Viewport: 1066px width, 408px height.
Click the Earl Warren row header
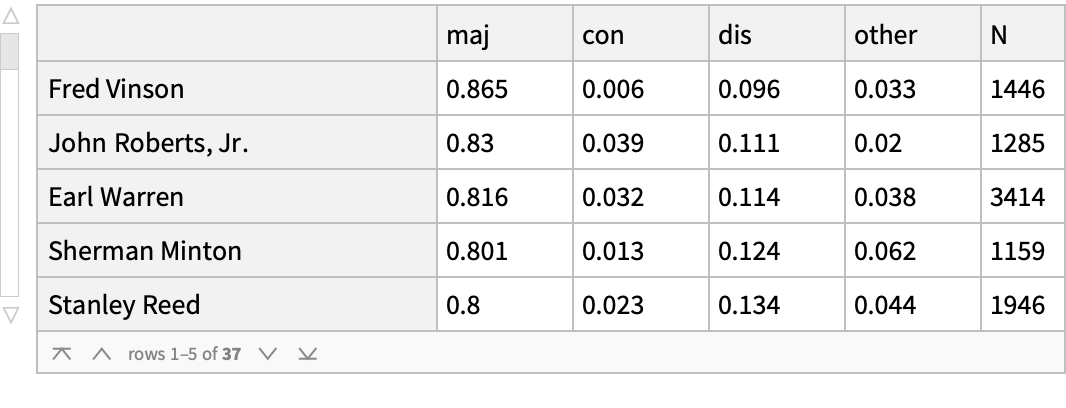click(237, 197)
